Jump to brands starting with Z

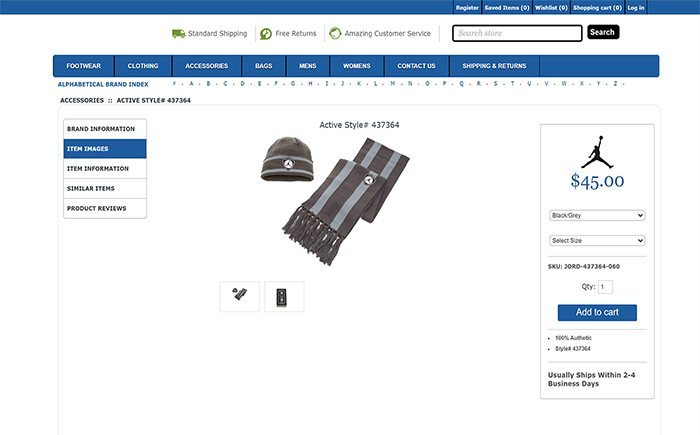[615, 84]
